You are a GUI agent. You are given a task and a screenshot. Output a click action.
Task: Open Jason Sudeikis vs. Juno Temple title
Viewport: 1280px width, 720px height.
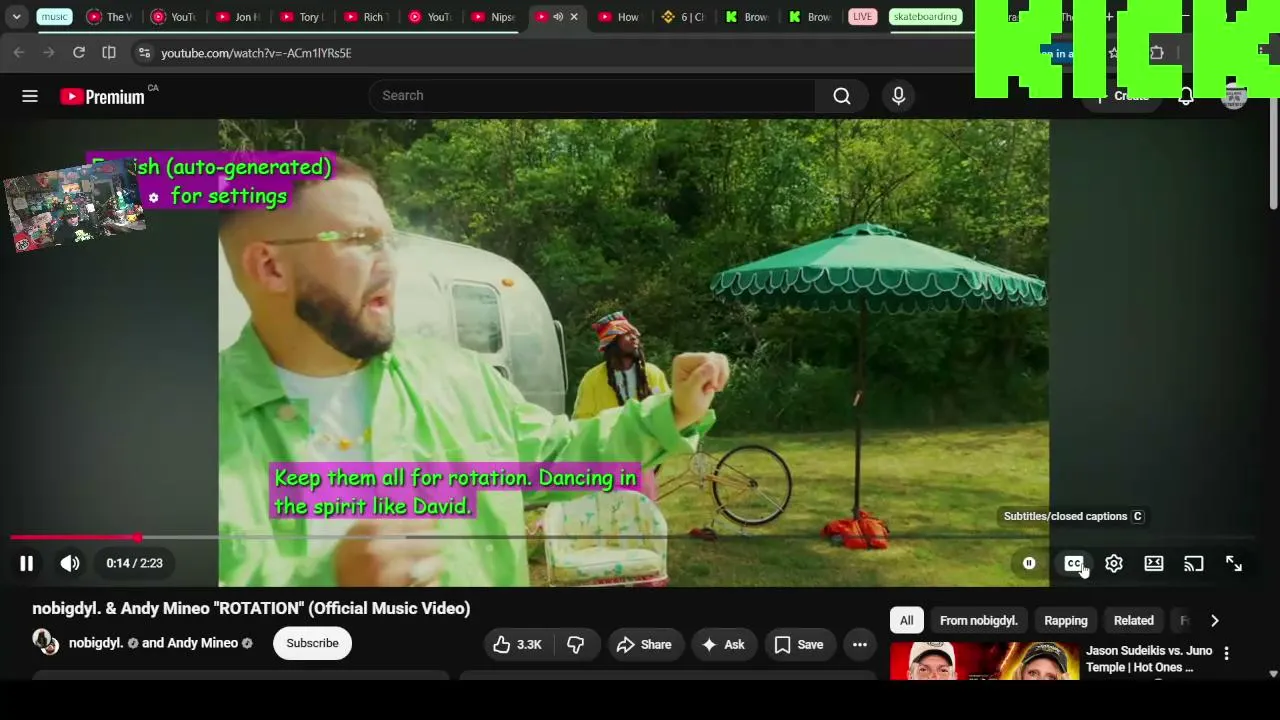[x=1149, y=659]
